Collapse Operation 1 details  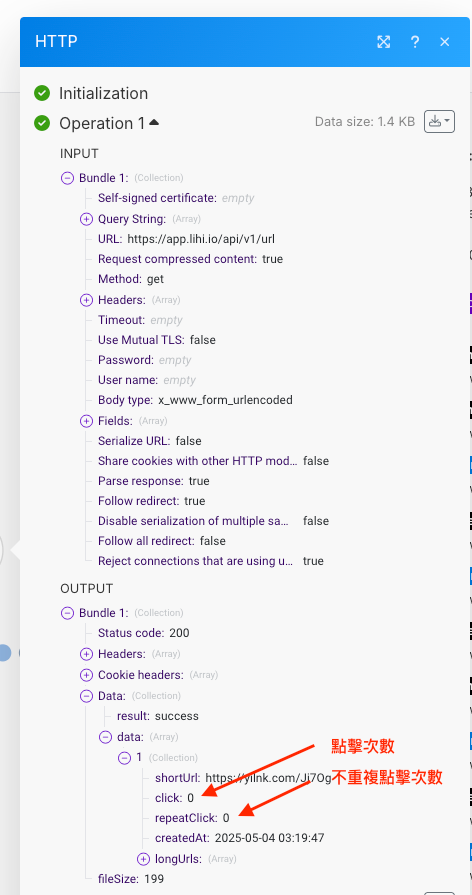pyautogui.click(x=154, y=122)
